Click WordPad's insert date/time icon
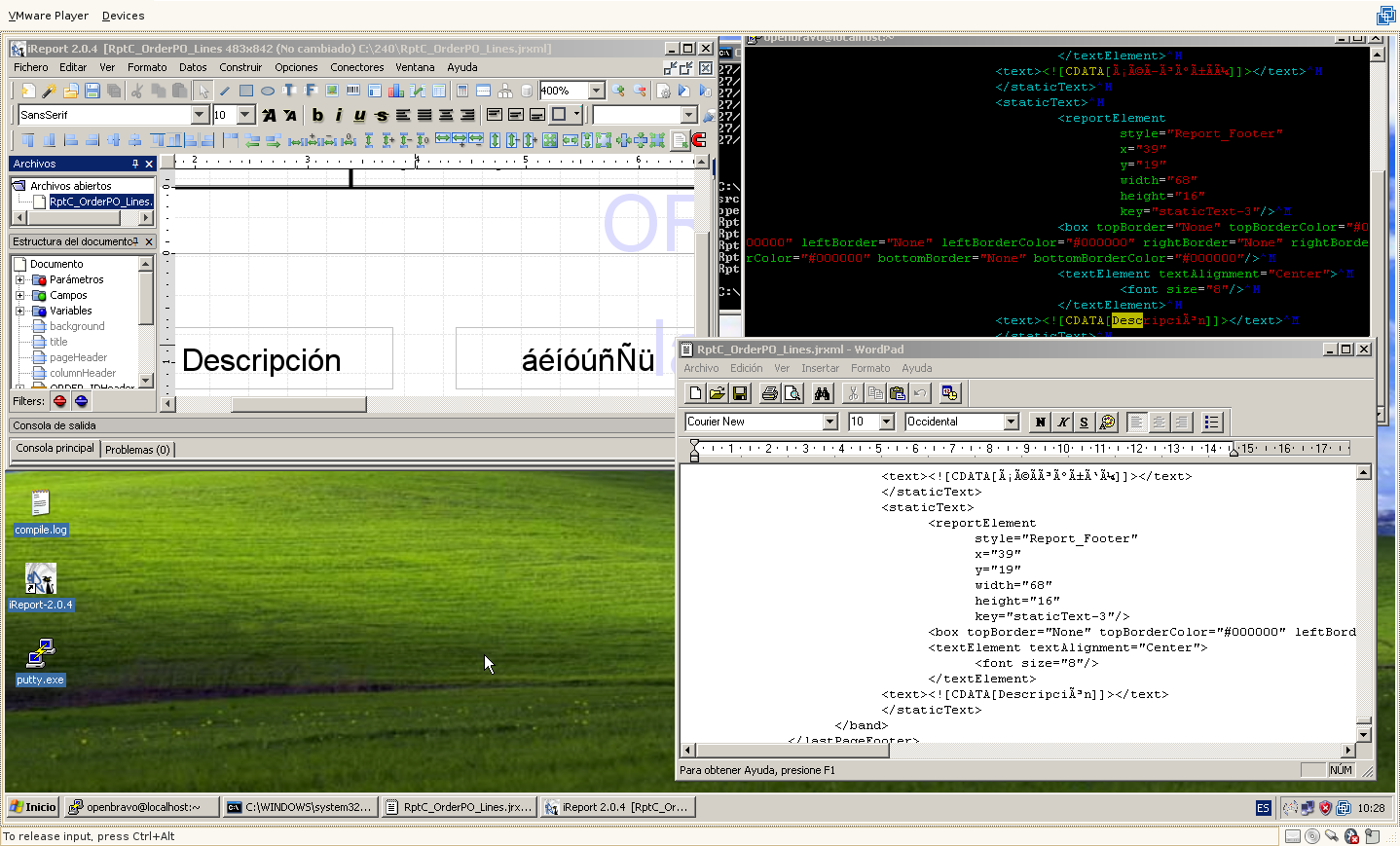This screenshot has width=1400, height=846. tap(949, 393)
